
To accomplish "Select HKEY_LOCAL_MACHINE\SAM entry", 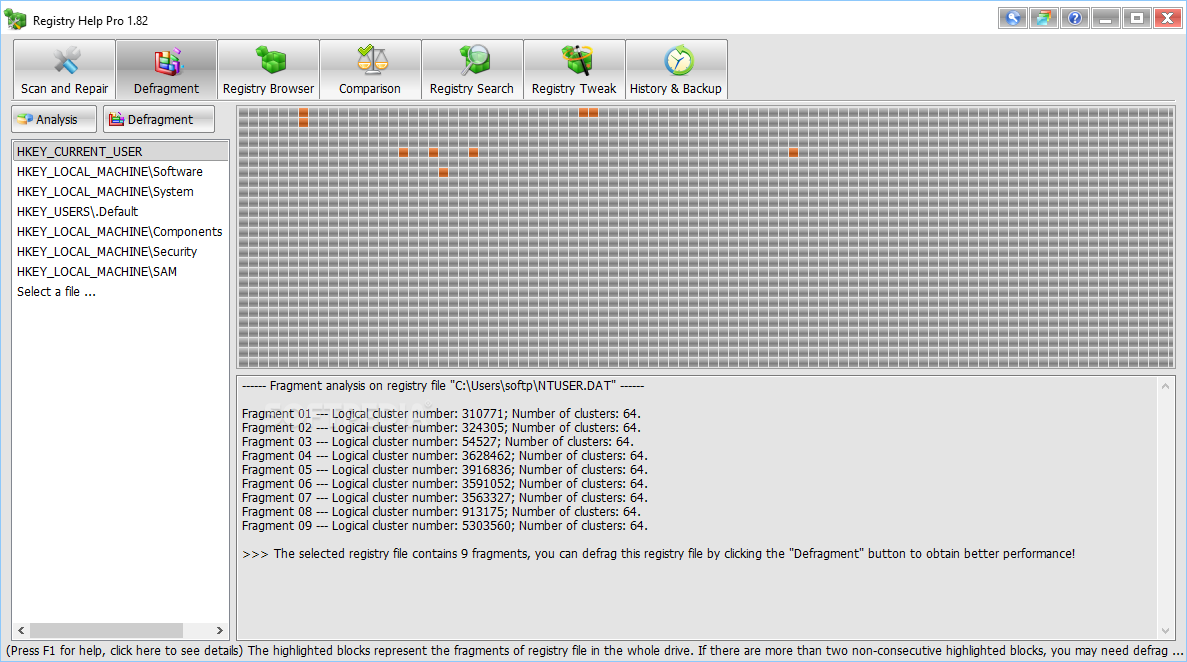I will [x=120, y=271].
